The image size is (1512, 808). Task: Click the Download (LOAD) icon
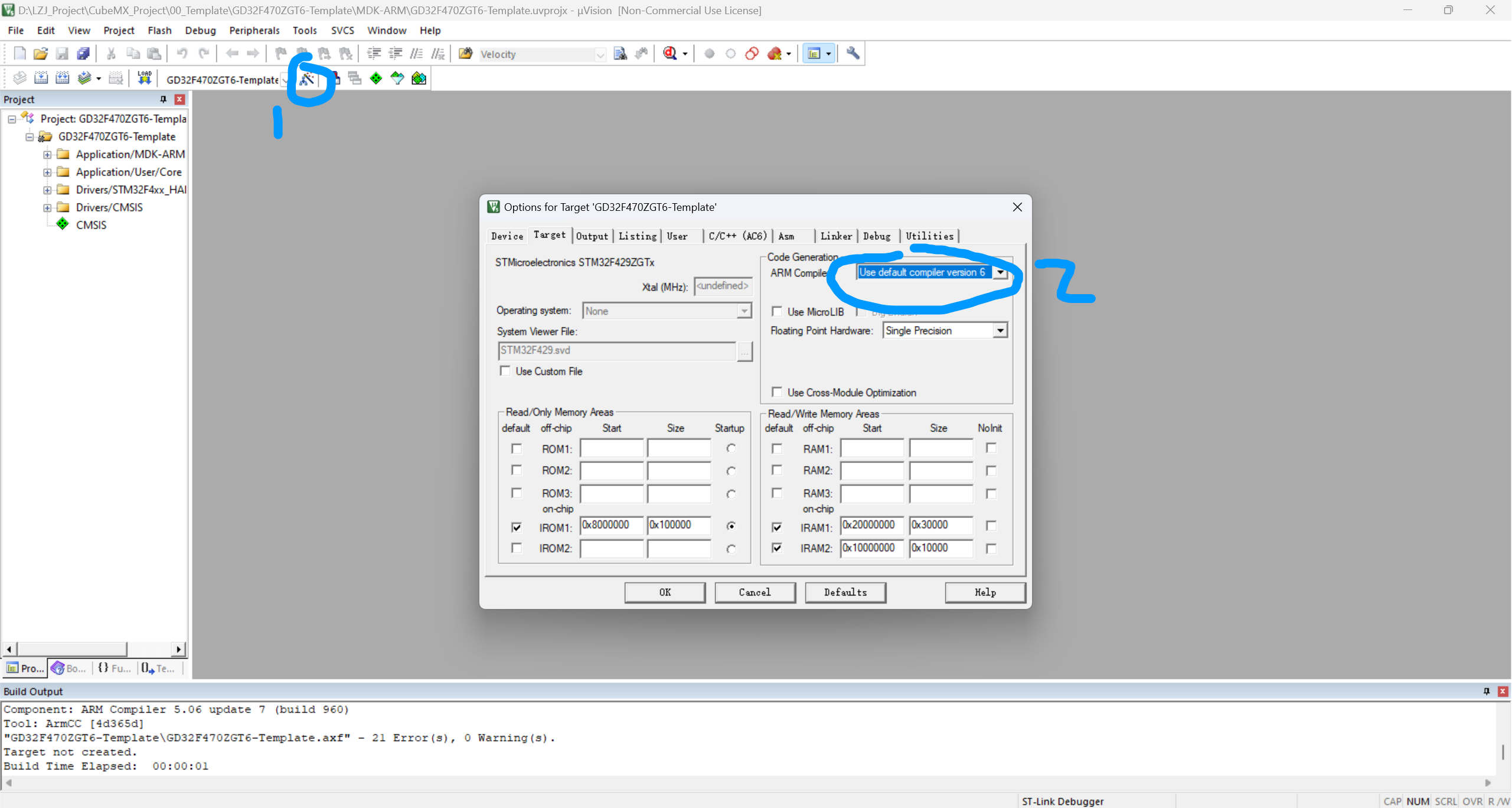tap(145, 79)
